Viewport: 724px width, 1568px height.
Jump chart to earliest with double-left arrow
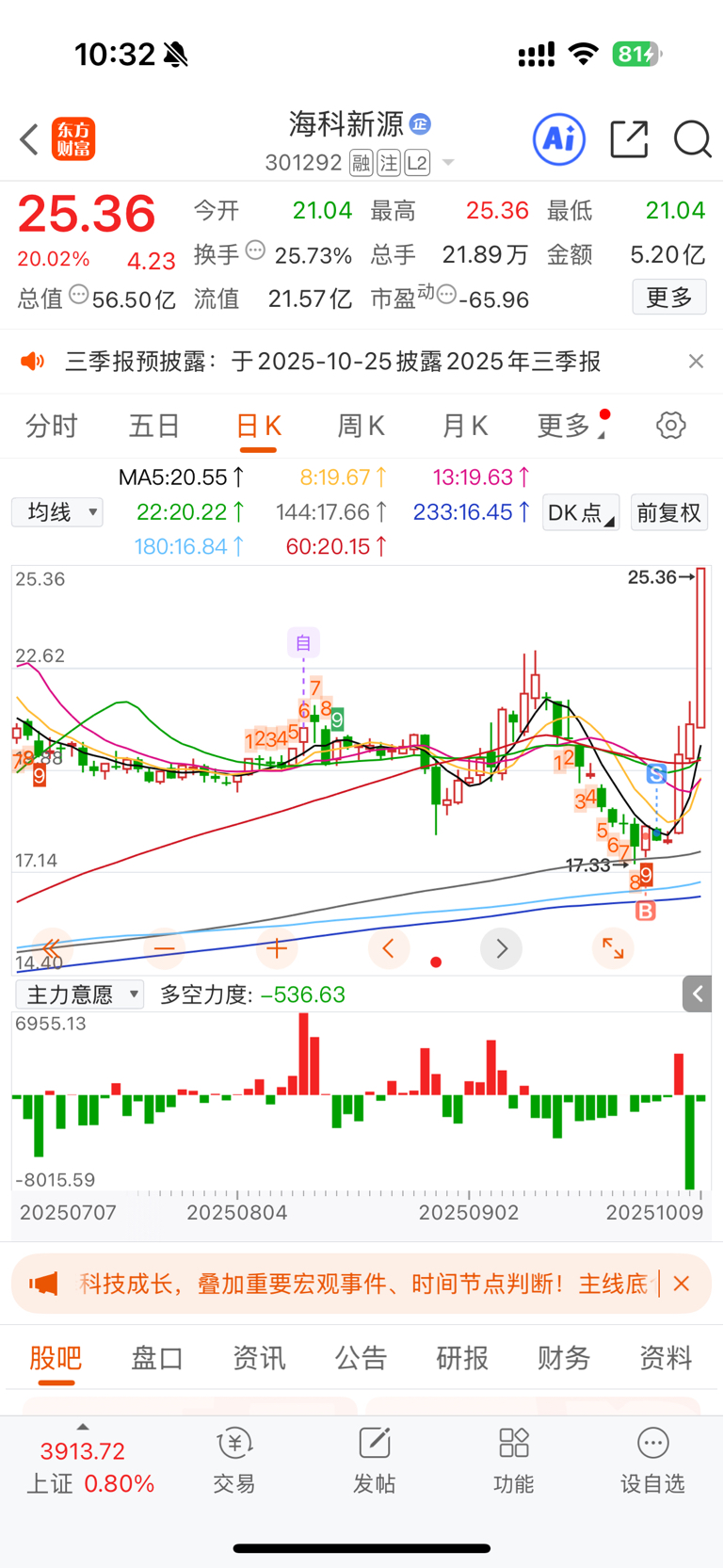click(x=52, y=948)
